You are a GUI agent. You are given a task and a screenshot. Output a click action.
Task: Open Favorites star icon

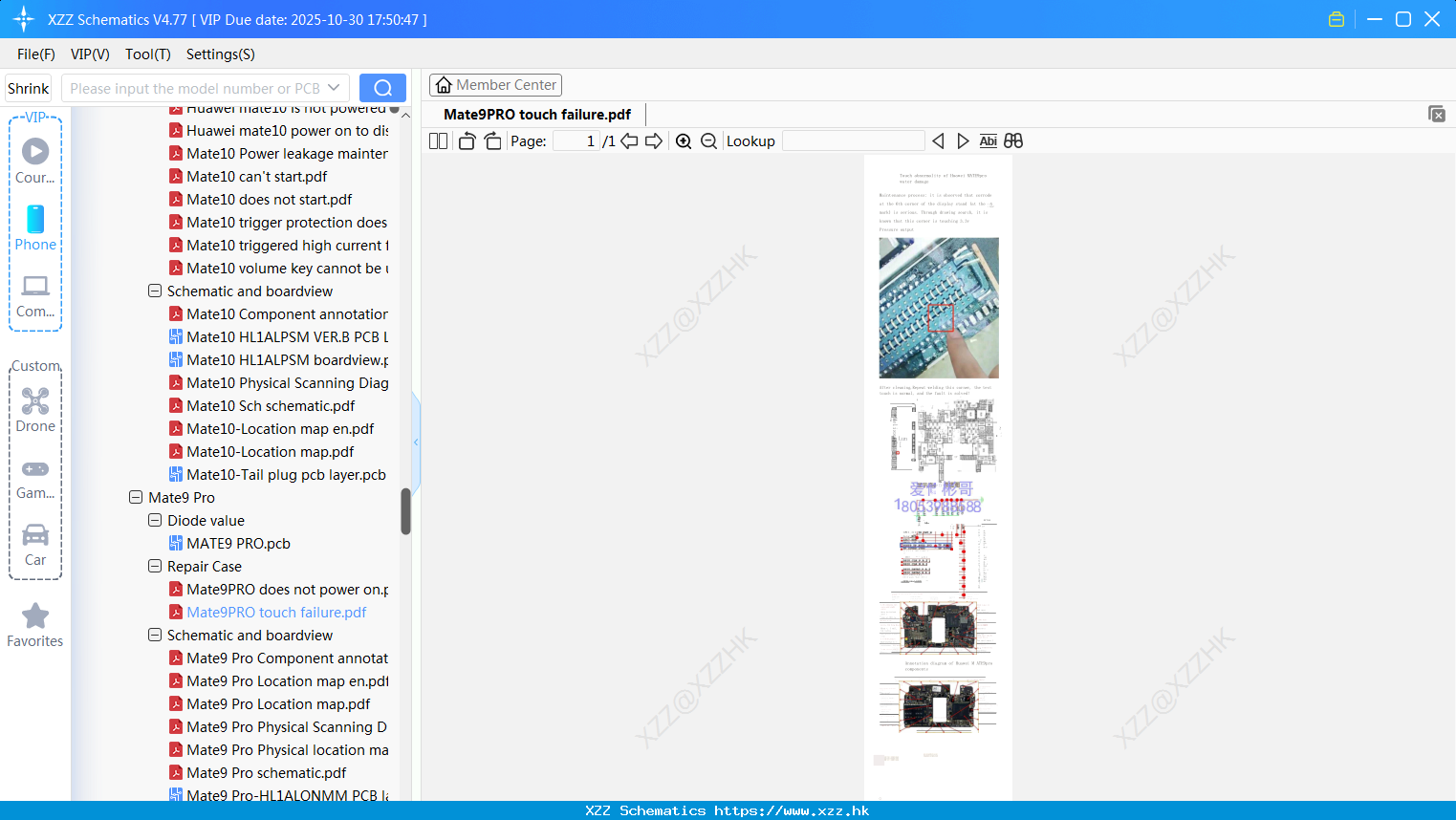click(35, 625)
